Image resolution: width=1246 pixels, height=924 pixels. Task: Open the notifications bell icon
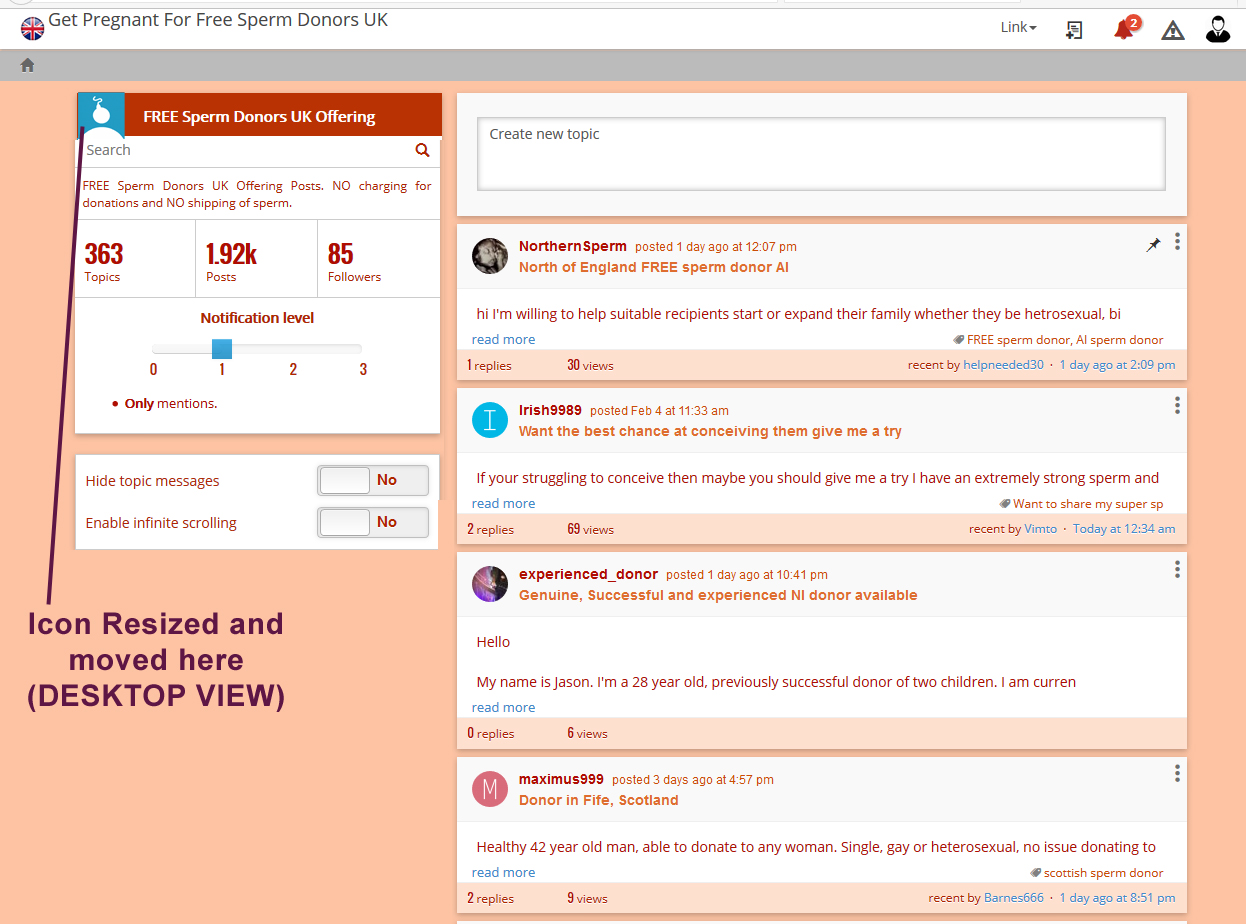(x=1125, y=28)
